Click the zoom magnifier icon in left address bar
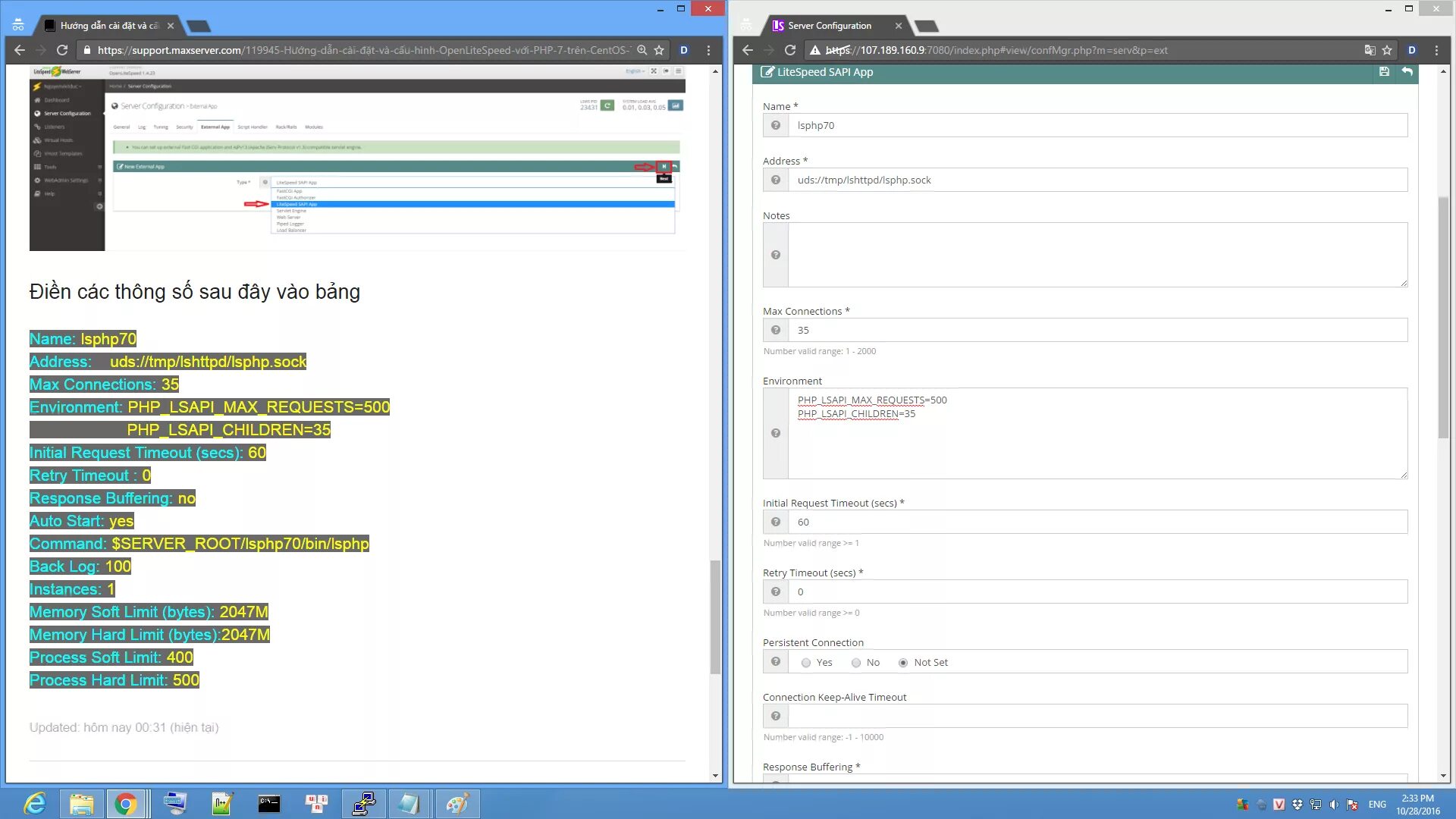 (642, 50)
